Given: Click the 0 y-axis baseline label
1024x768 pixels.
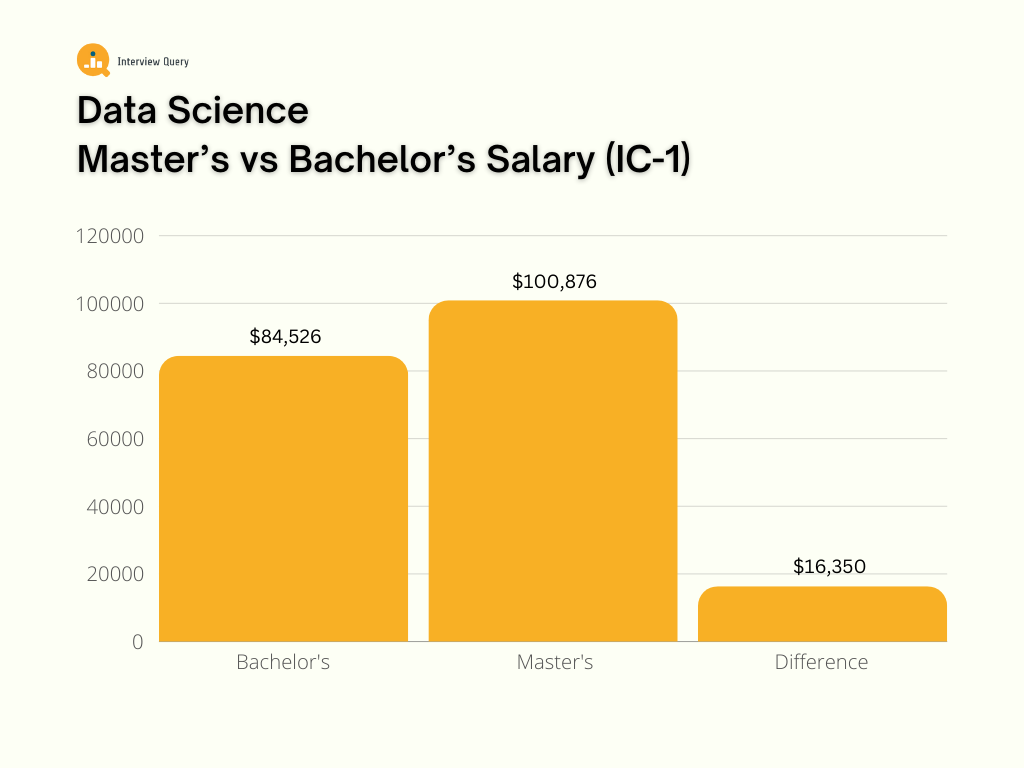Looking at the screenshot, I should click(138, 642).
